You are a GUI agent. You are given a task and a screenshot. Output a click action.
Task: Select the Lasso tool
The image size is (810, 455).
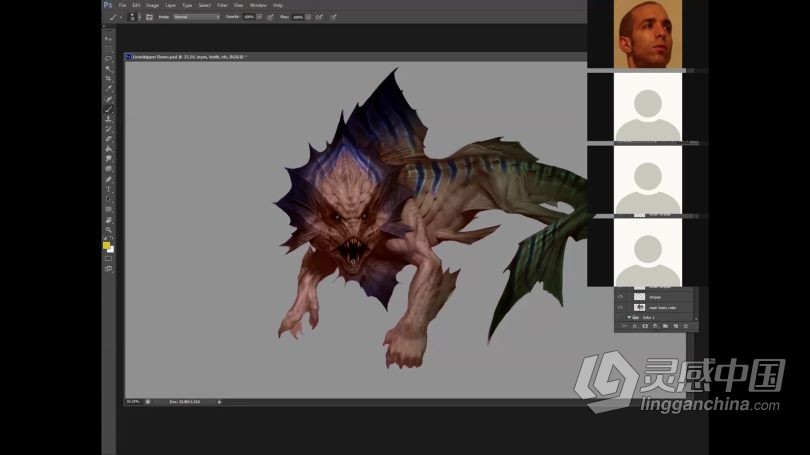pyautogui.click(x=108, y=58)
